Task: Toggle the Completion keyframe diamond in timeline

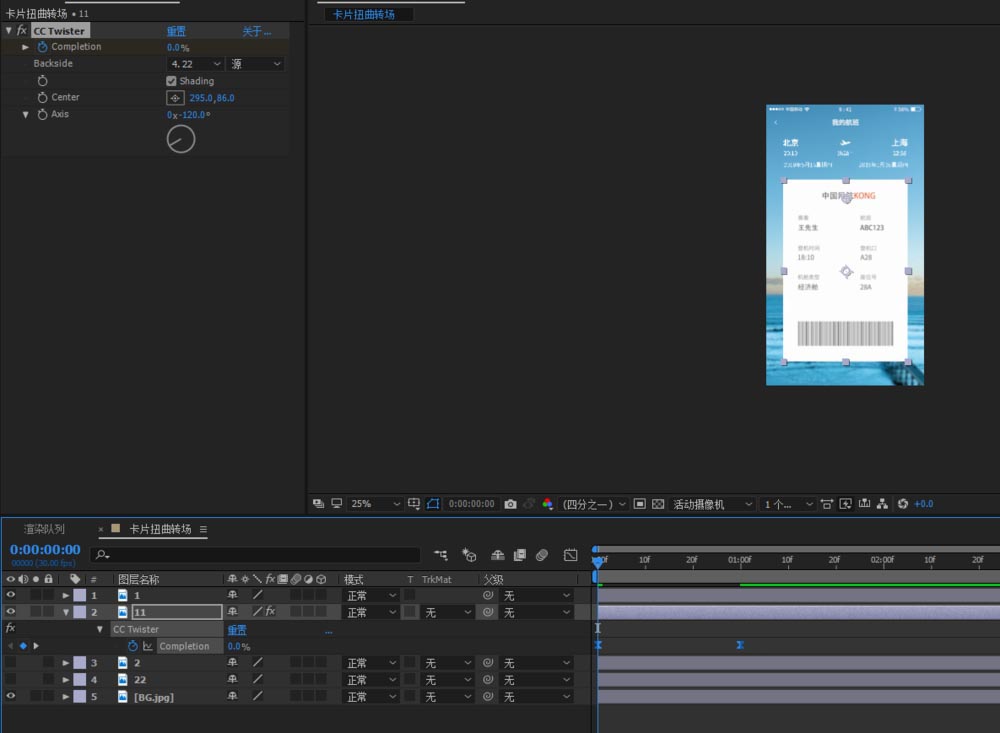Action: pos(23,646)
